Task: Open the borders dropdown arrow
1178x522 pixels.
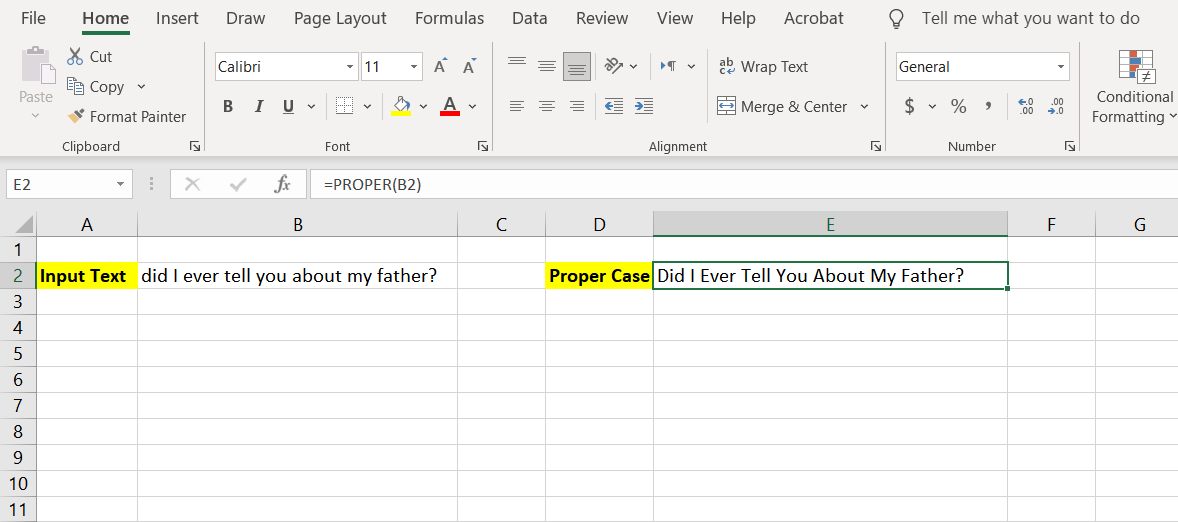Action: [367, 107]
